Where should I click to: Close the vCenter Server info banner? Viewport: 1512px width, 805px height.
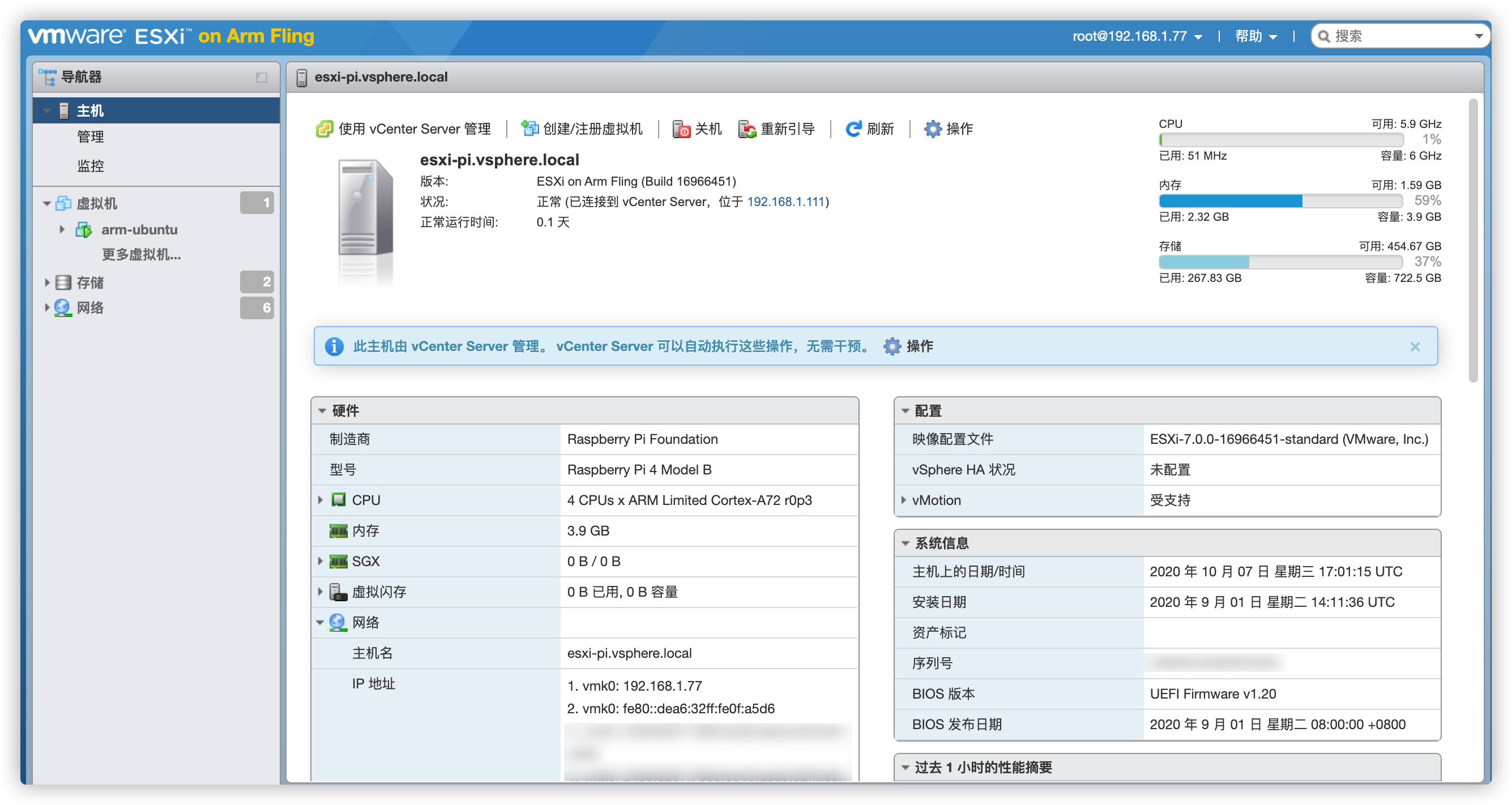click(x=1415, y=347)
